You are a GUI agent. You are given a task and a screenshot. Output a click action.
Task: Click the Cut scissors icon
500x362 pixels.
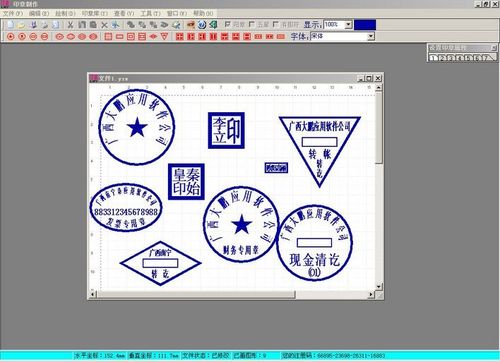click(70, 25)
